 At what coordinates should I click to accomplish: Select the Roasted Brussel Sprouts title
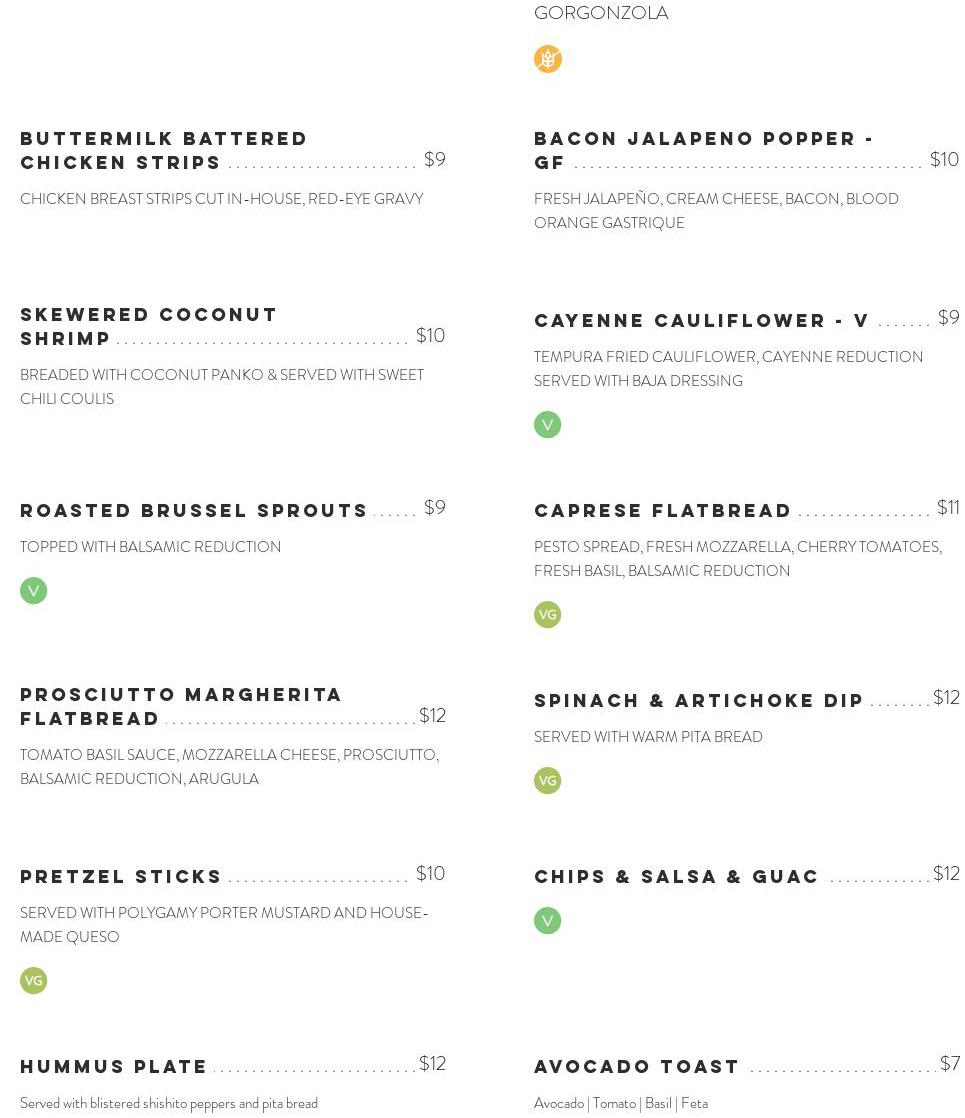pyautogui.click(x=194, y=511)
